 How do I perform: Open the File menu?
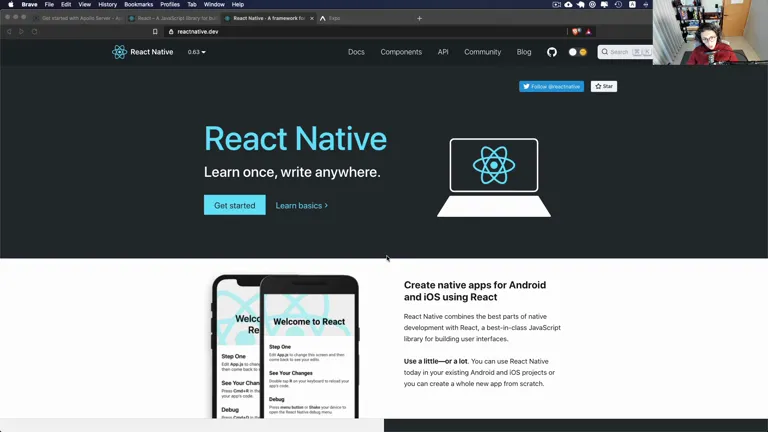pos(49,4)
